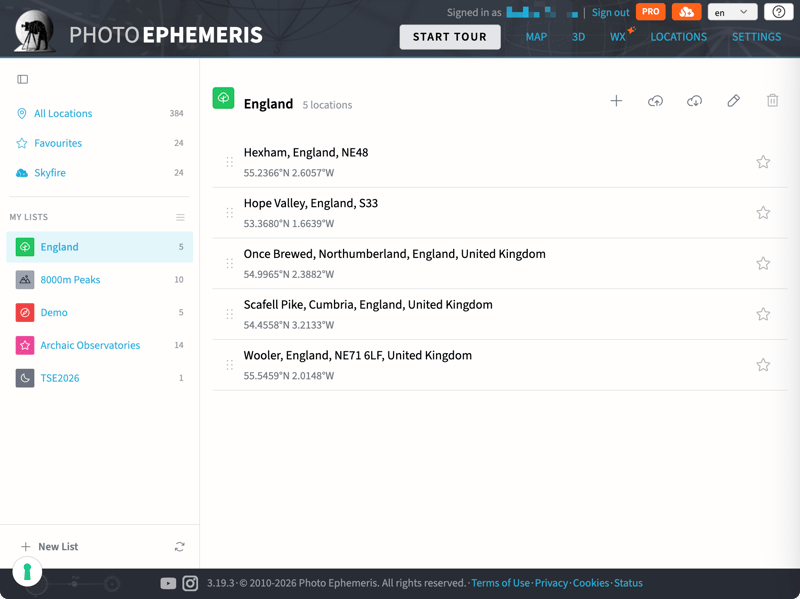Favourite Scafell Pike with its star
Viewport: 800px width, 599px height.
click(763, 314)
